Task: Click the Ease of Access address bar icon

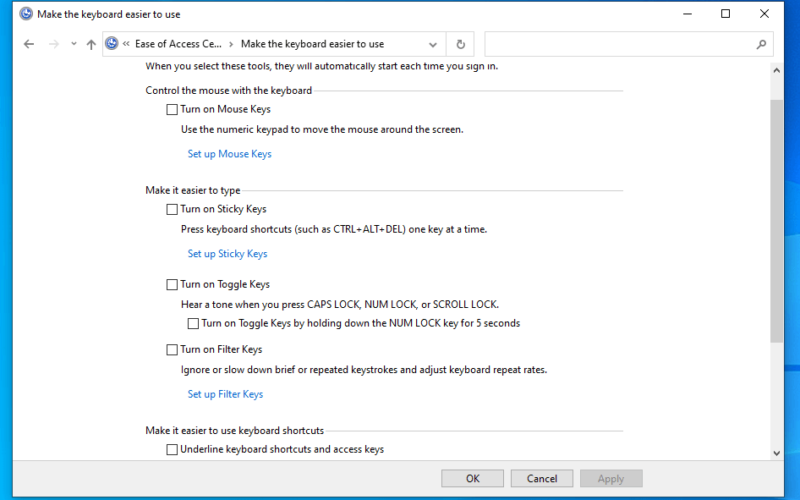Action: click(x=112, y=44)
